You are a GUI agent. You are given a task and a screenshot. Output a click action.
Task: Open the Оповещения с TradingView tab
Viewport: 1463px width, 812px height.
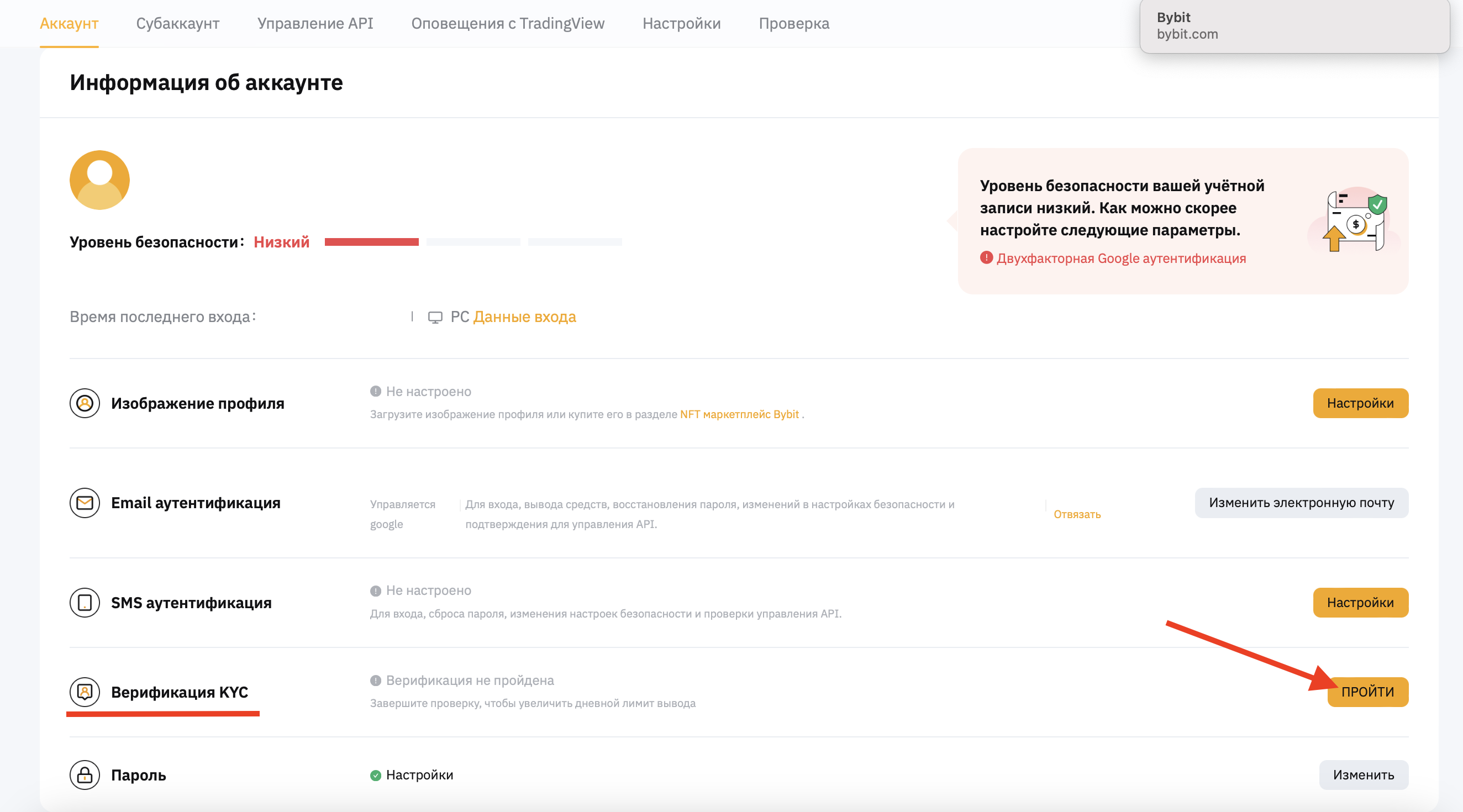click(x=508, y=23)
